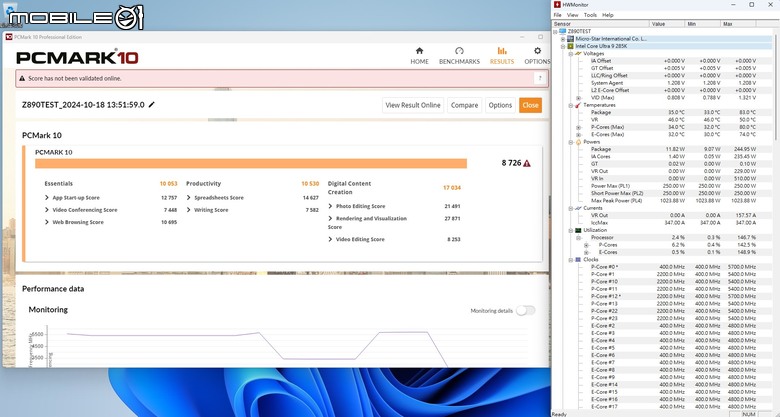The image size is (780, 417).
Task: Click View Result Online button
Action: (413, 105)
